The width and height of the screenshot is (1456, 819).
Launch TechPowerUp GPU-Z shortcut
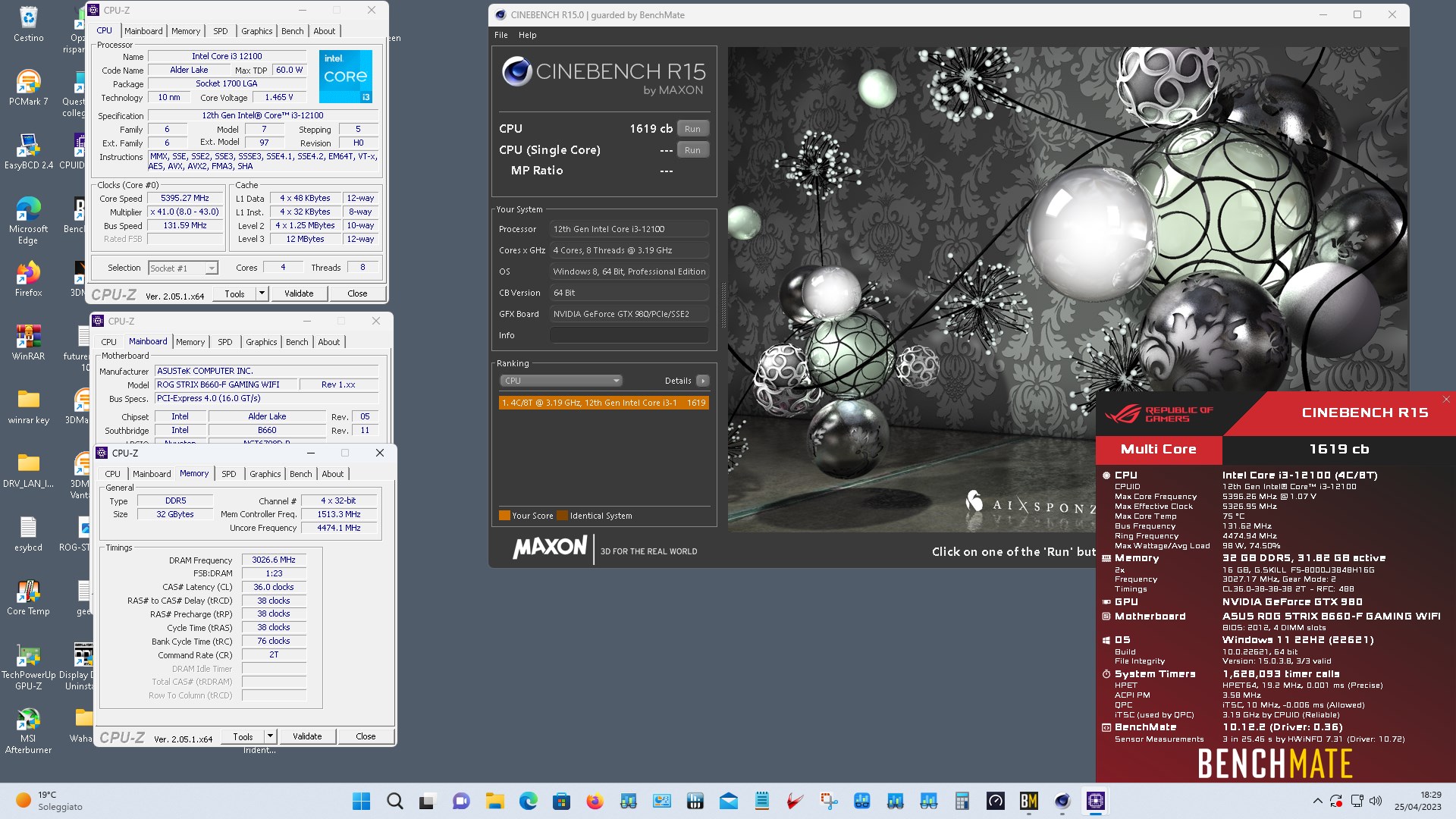[x=28, y=667]
